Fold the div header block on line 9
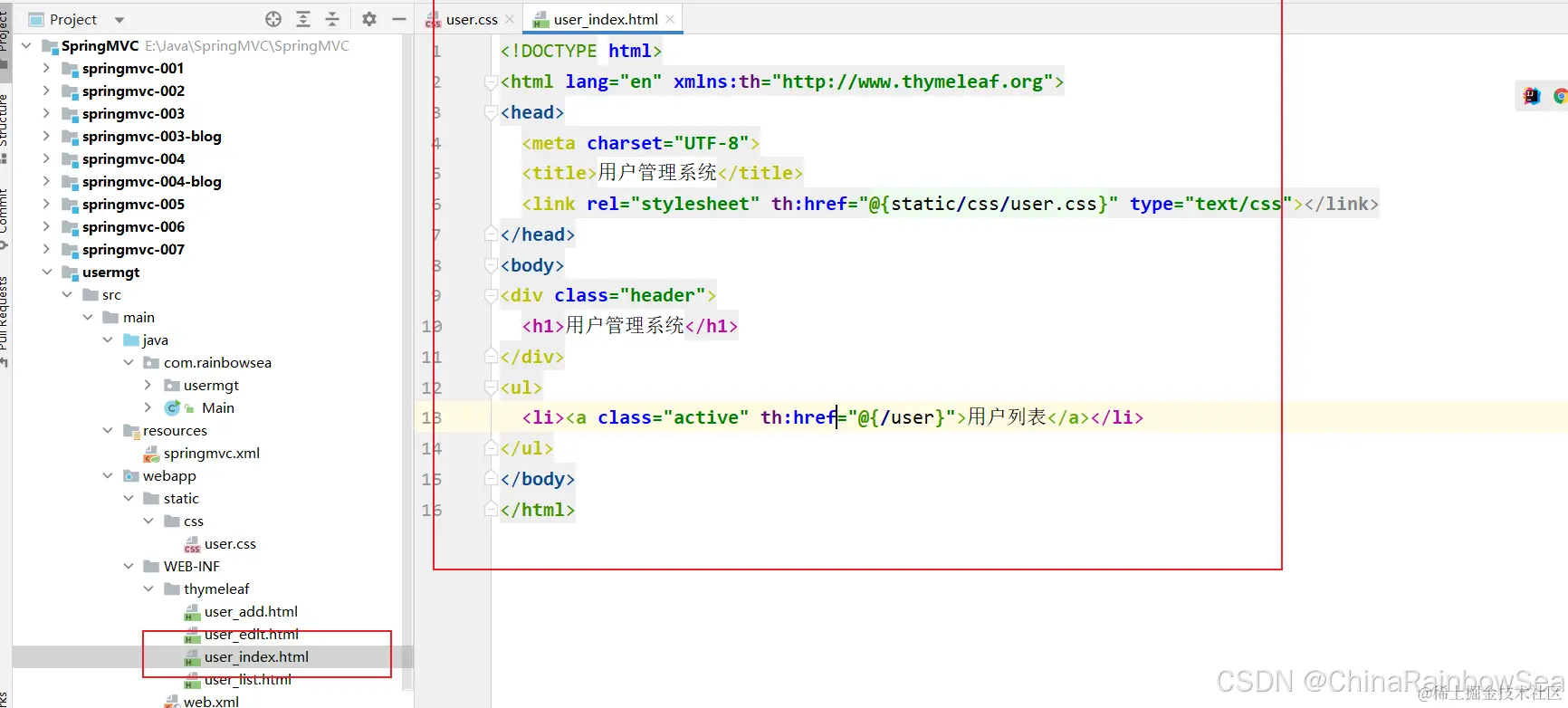Image resolution: width=1568 pixels, height=708 pixels. point(491,296)
